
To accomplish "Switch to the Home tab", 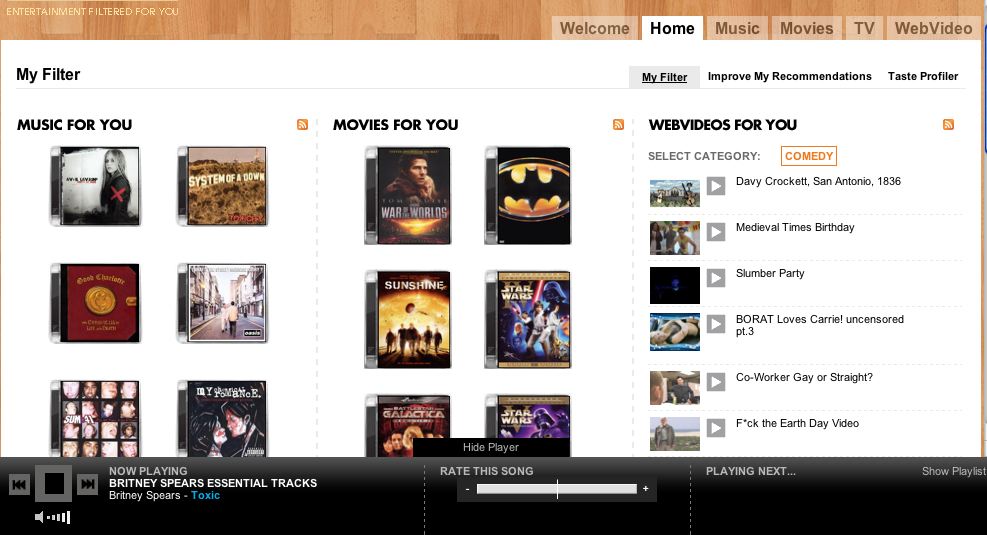I will tap(672, 28).
